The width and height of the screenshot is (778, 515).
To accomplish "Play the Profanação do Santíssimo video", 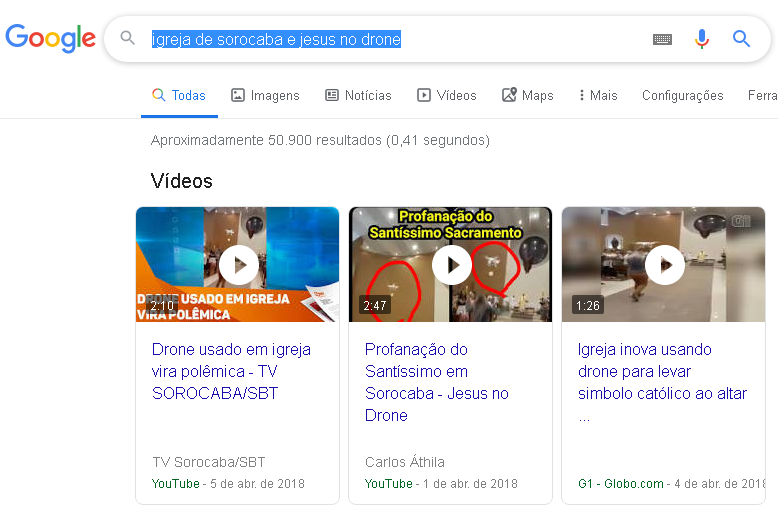I will click(452, 265).
